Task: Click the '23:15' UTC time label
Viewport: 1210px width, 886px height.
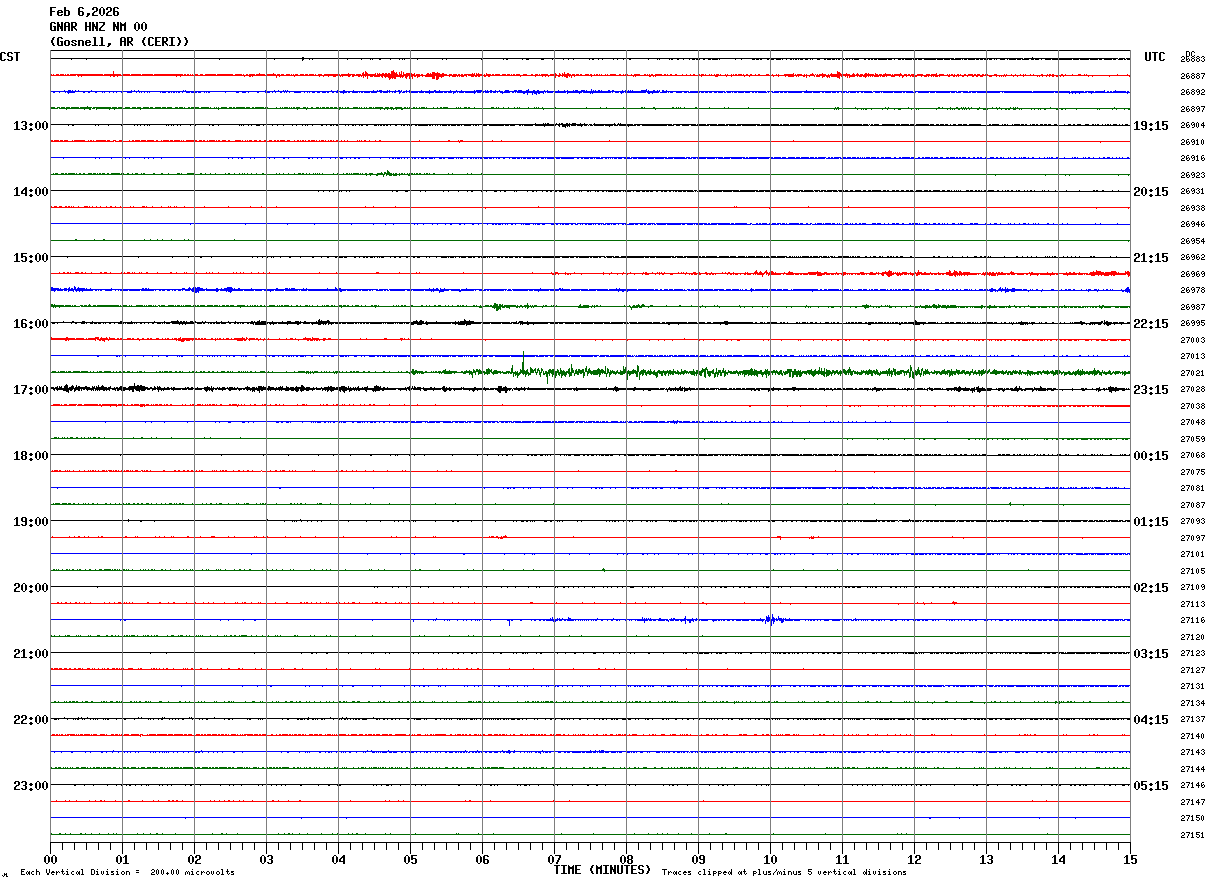Action: click(1150, 390)
